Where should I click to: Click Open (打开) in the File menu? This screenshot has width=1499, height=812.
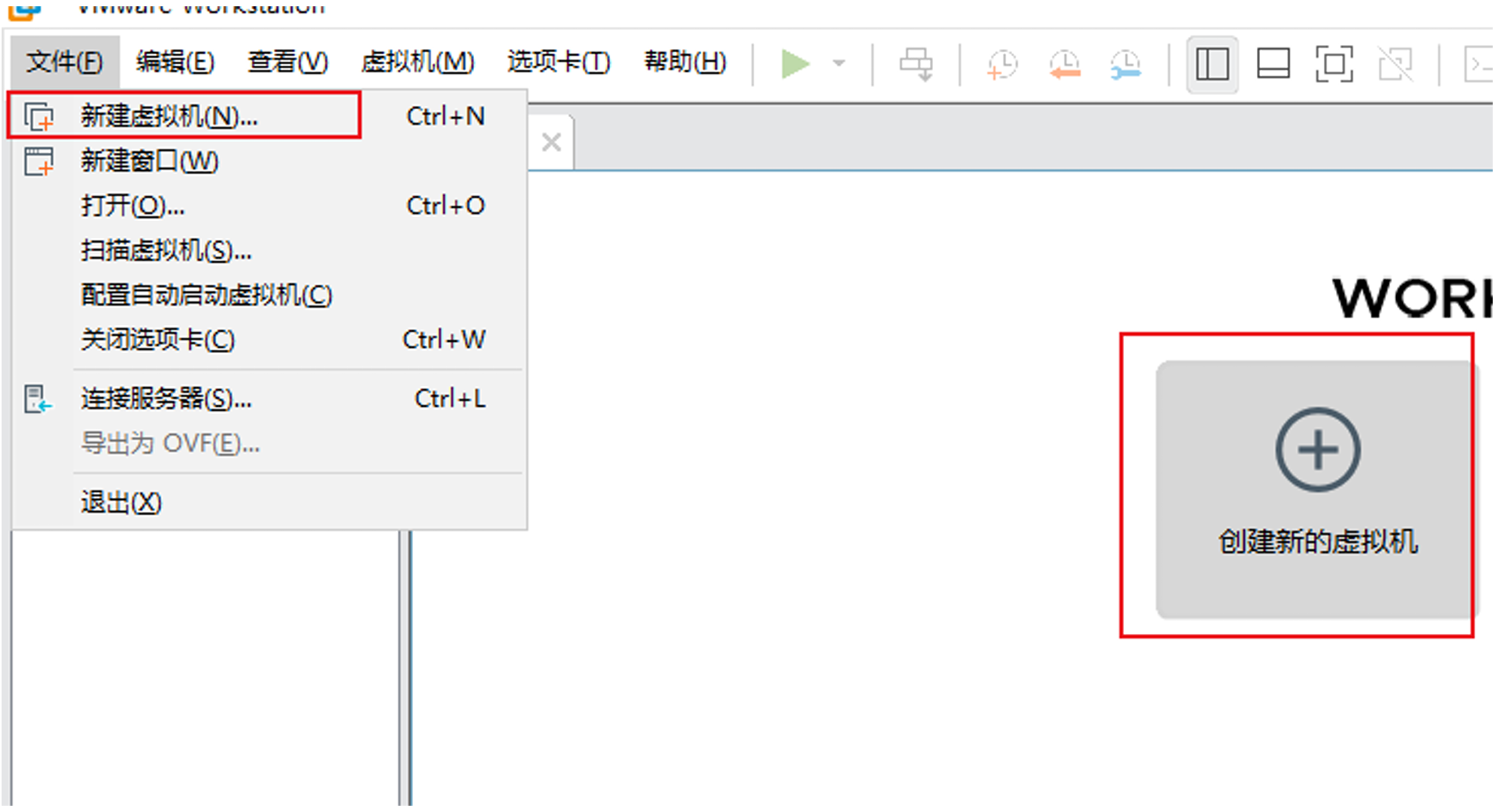(132, 206)
